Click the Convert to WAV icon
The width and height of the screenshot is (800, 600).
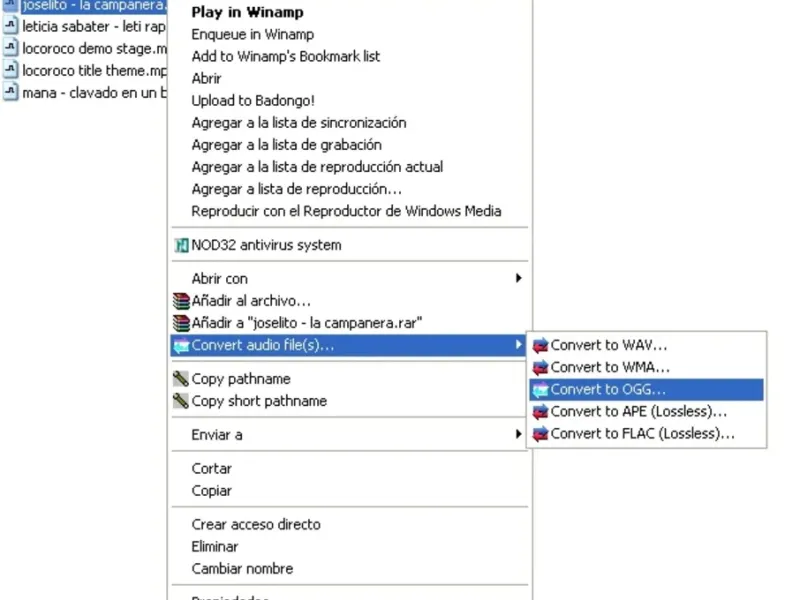point(541,346)
